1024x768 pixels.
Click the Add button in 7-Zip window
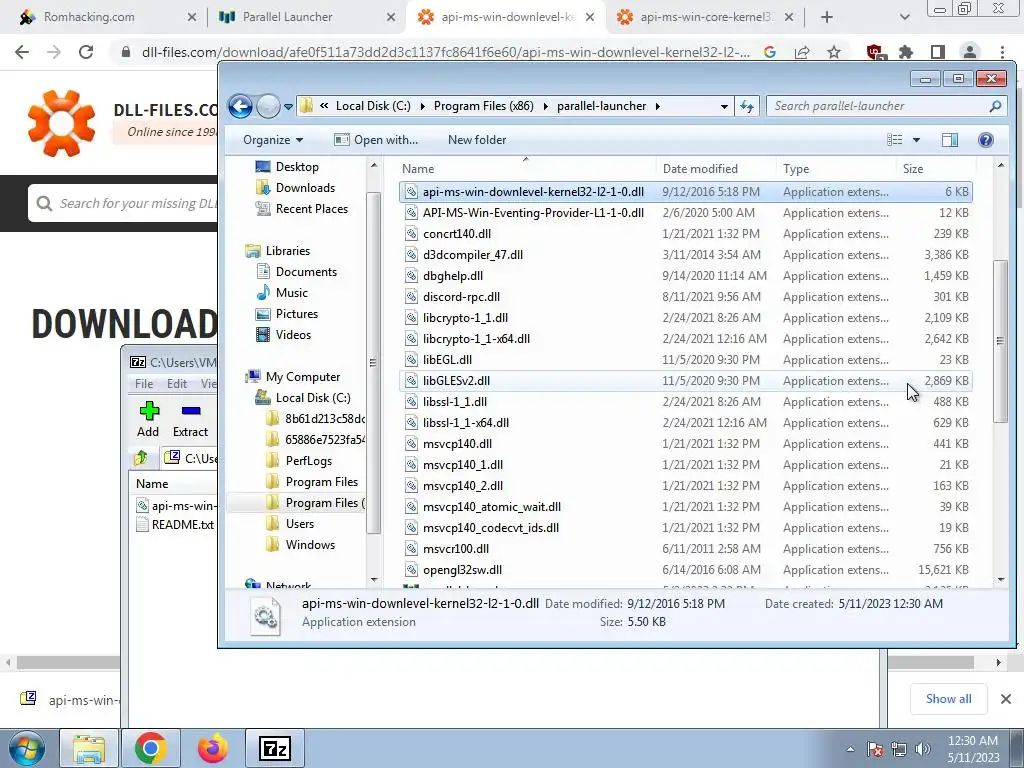click(148, 419)
